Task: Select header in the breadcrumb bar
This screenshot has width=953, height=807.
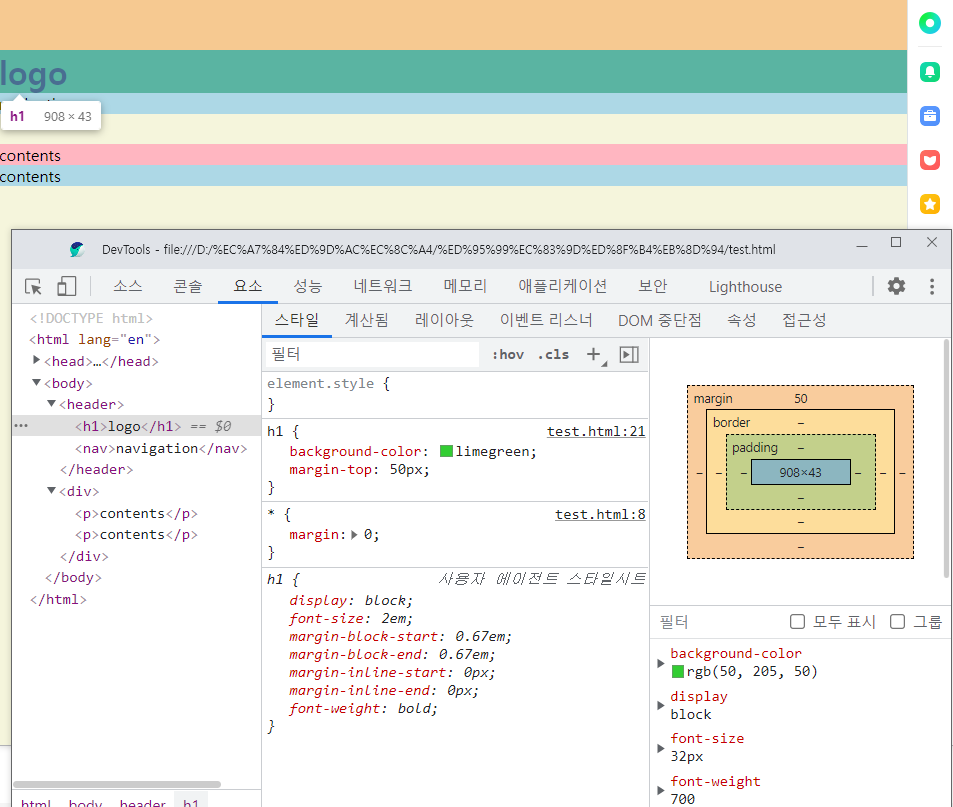Action: point(142,802)
